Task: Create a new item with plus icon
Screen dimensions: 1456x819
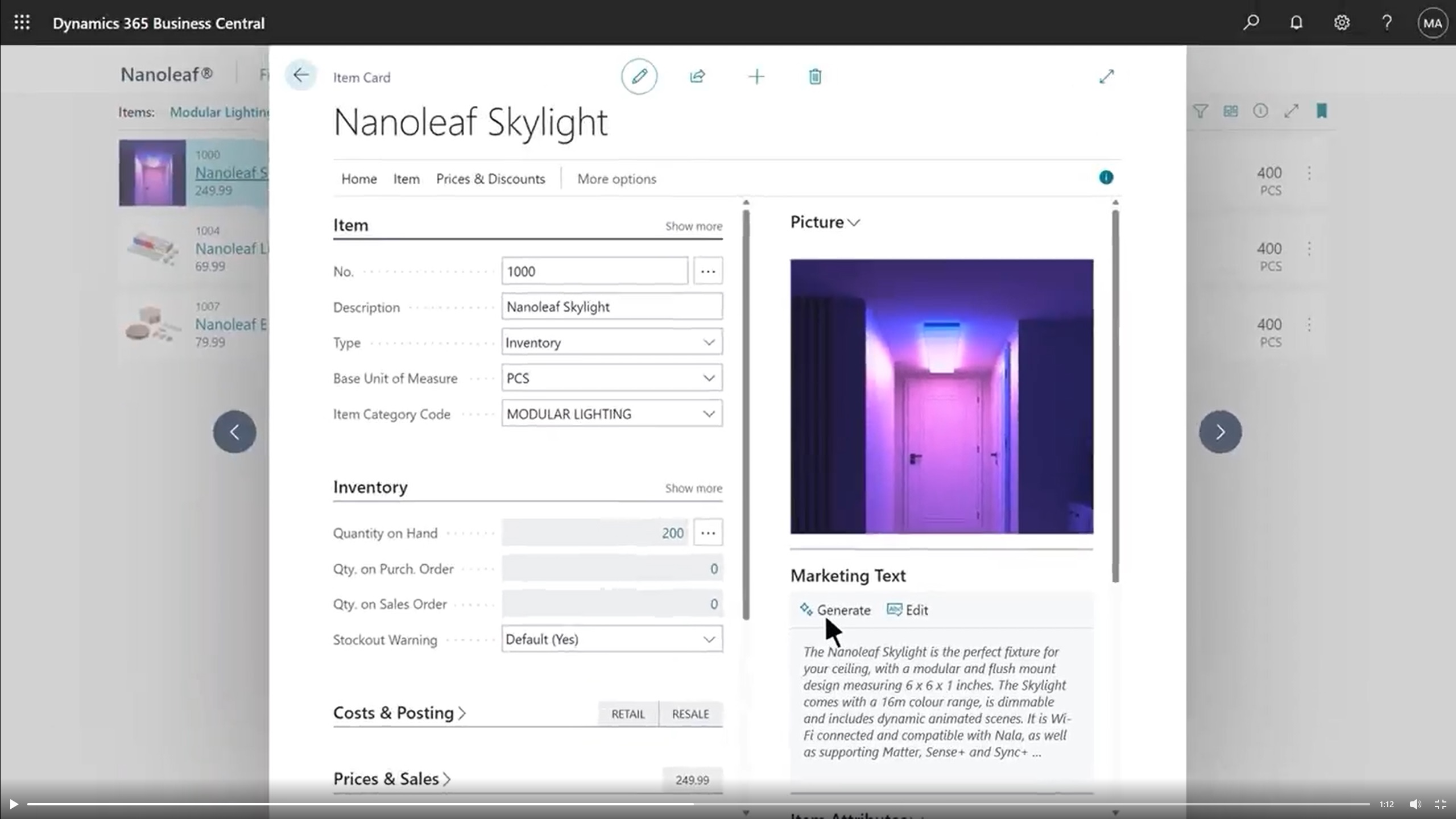Action: 756,76
